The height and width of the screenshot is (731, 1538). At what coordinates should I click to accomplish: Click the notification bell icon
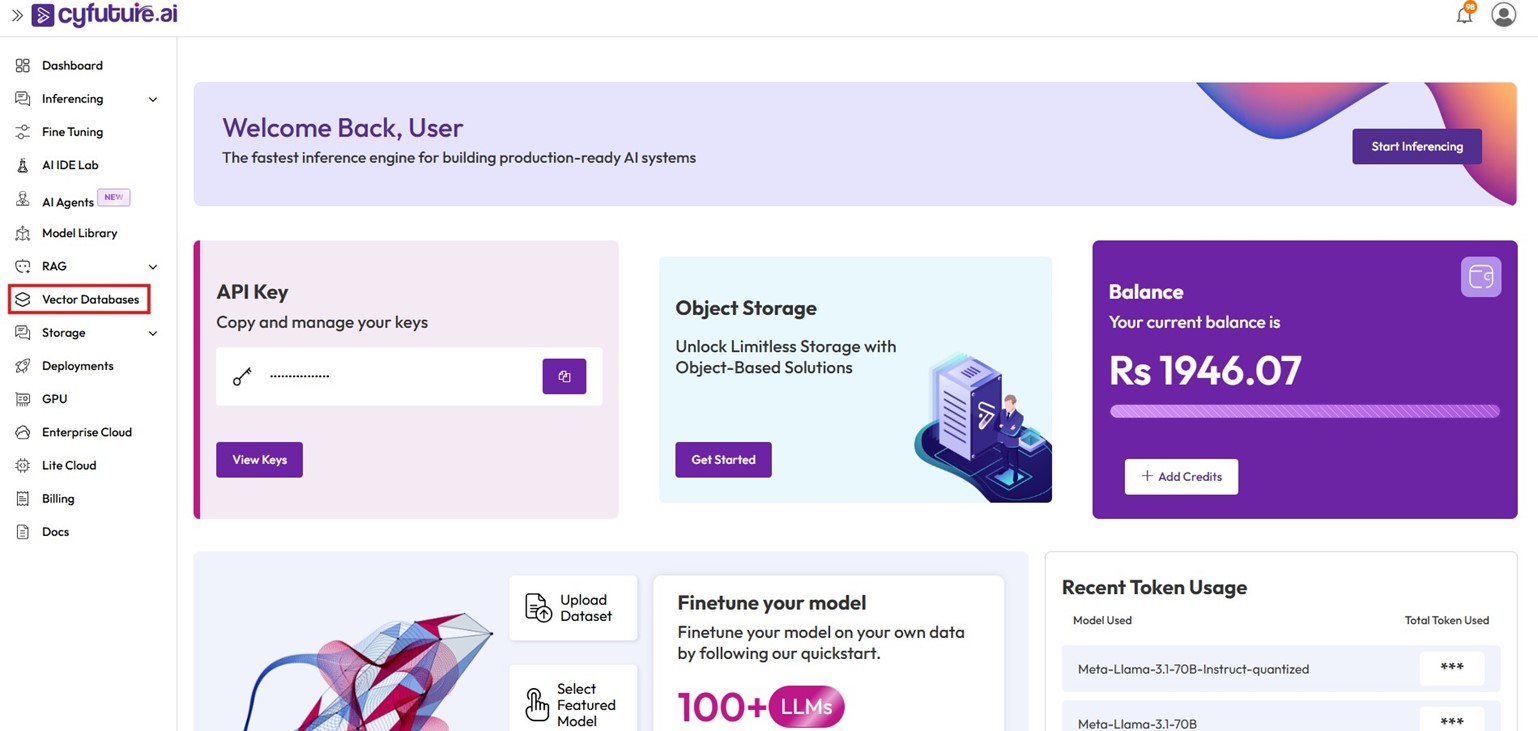[x=1464, y=15]
